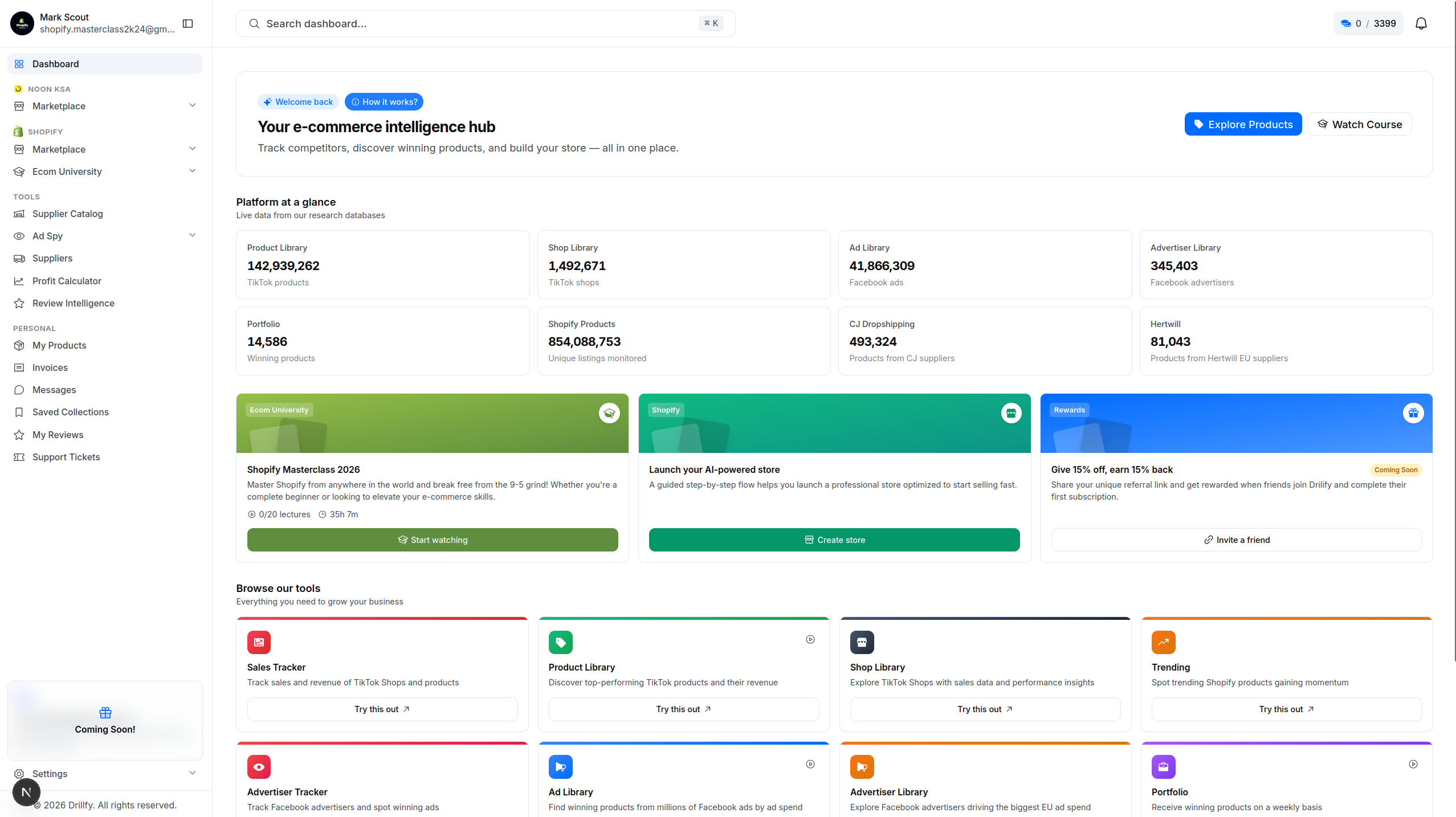This screenshot has width=1456, height=817.
Task: Play the Product Library tool video
Action: point(810,639)
